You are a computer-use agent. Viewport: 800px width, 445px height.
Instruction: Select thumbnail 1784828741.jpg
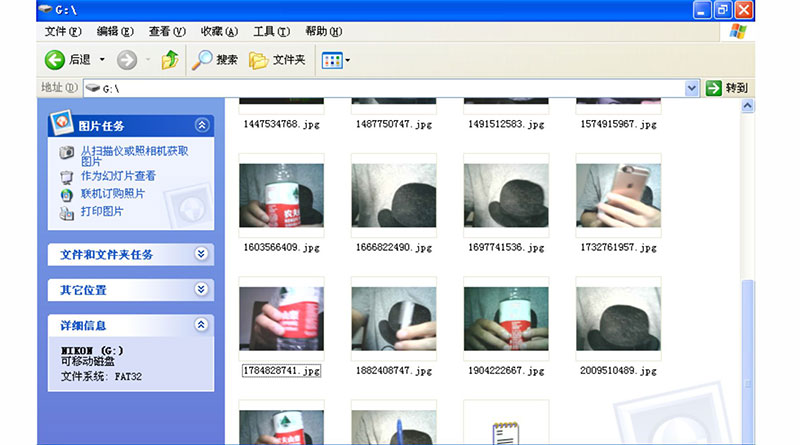(282, 318)
